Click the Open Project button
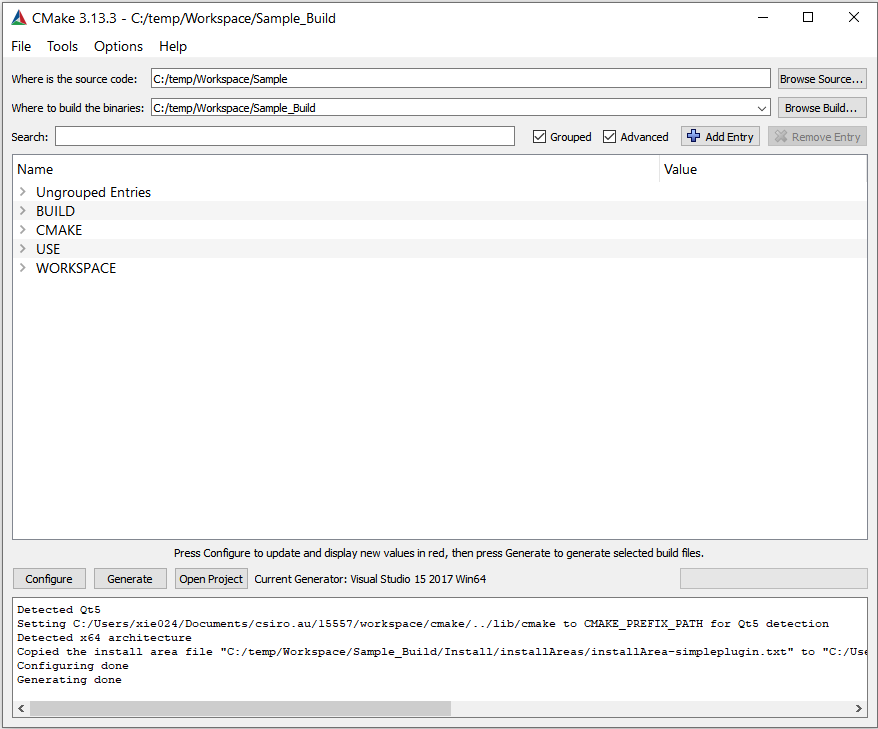Viewport: 878px width, 729px height. [x=211, y=579]
